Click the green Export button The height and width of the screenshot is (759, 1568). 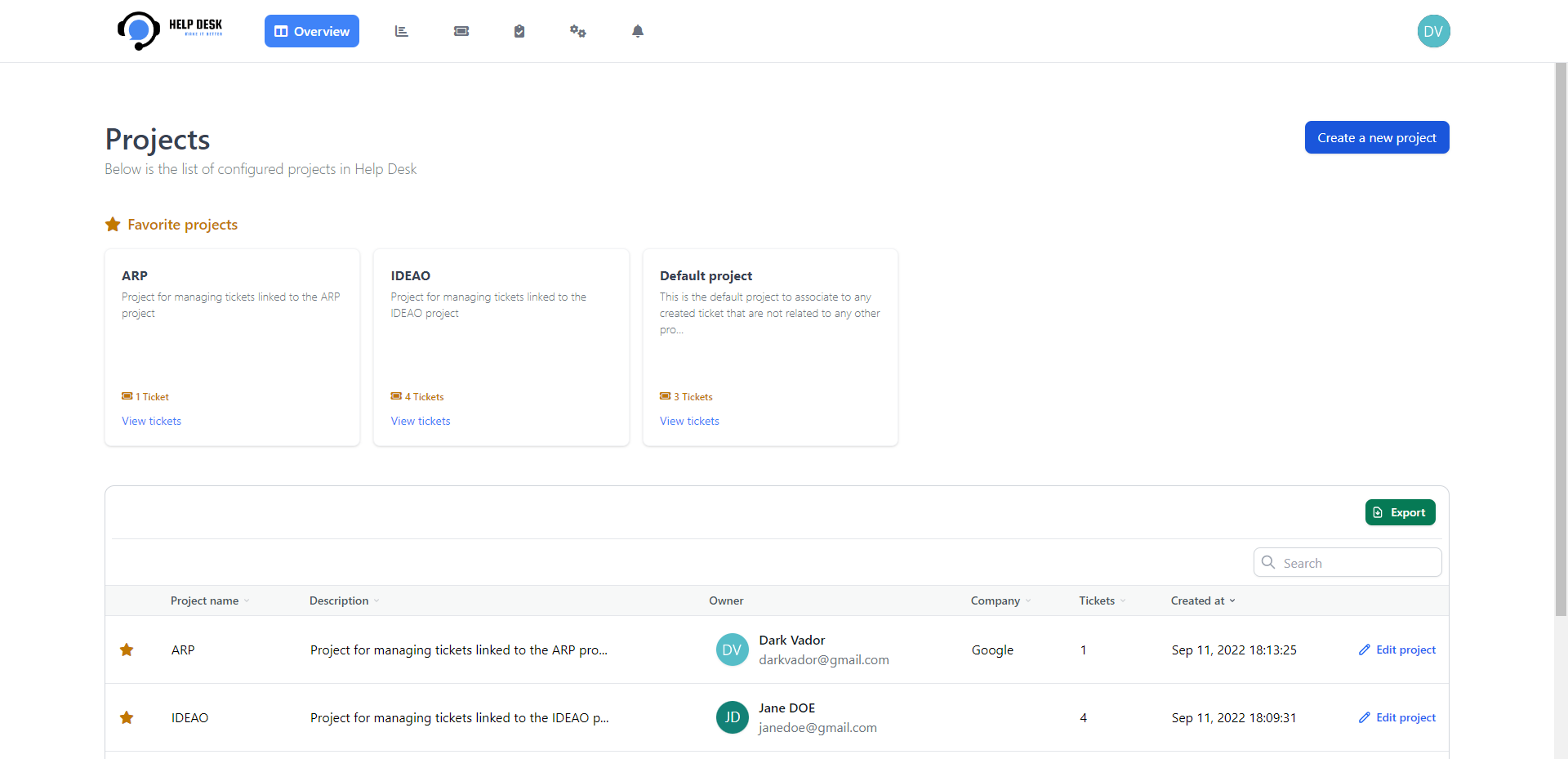point(1400,512)
